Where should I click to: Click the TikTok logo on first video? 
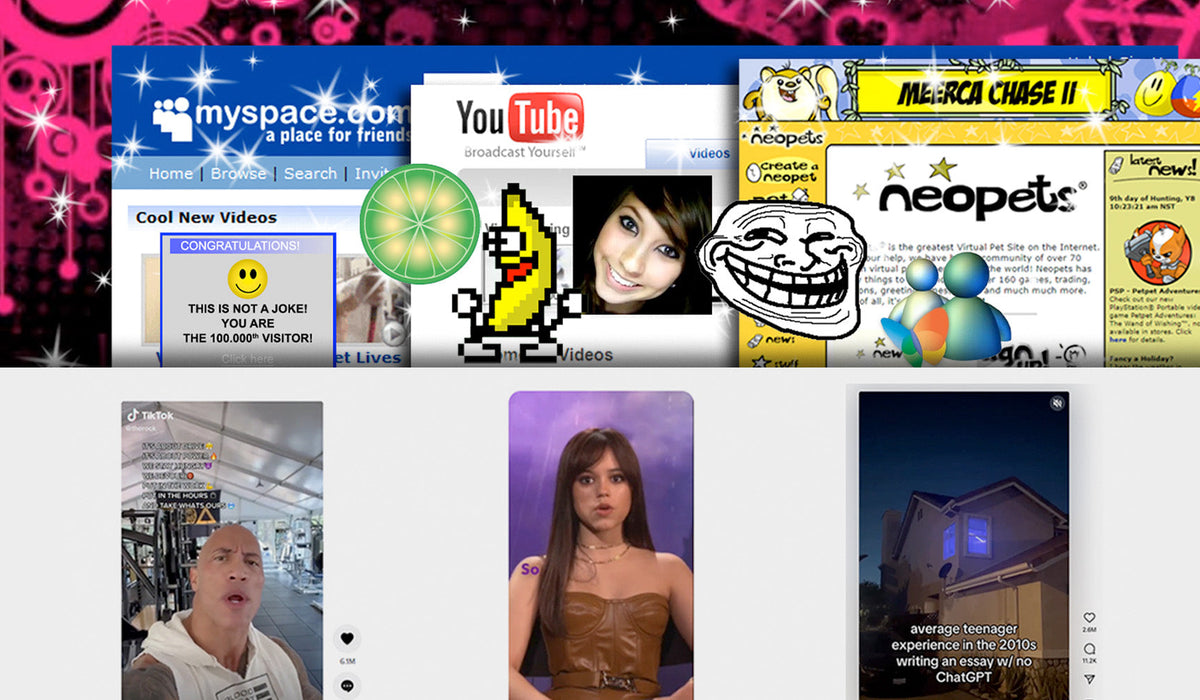point(151,415)
